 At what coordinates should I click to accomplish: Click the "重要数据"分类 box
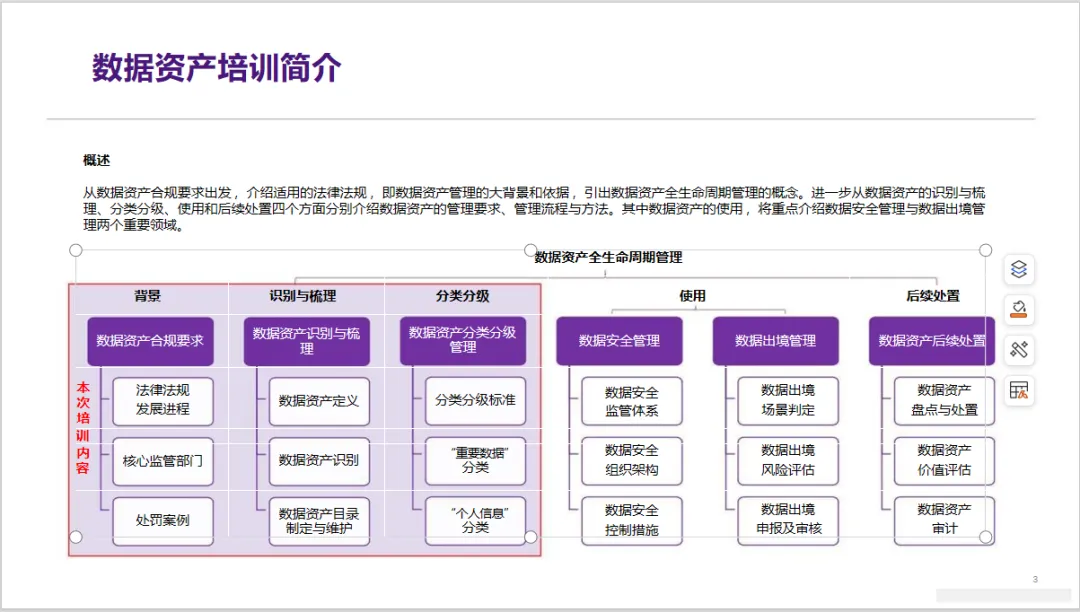coord(475,461)
